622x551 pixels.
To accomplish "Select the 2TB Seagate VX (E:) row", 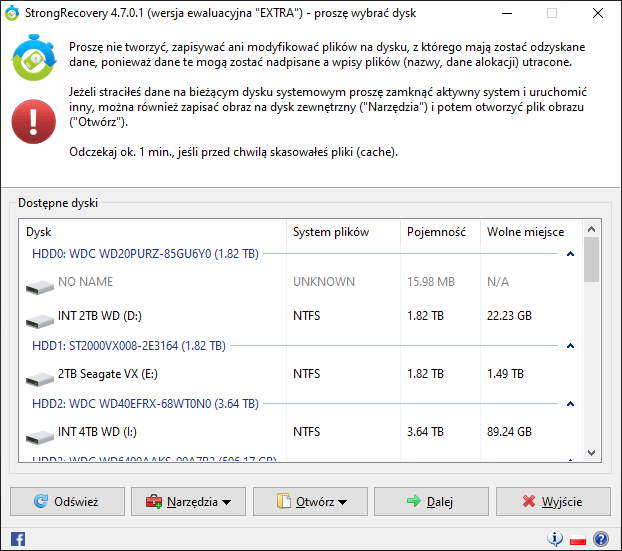I will tap(301, 374).
